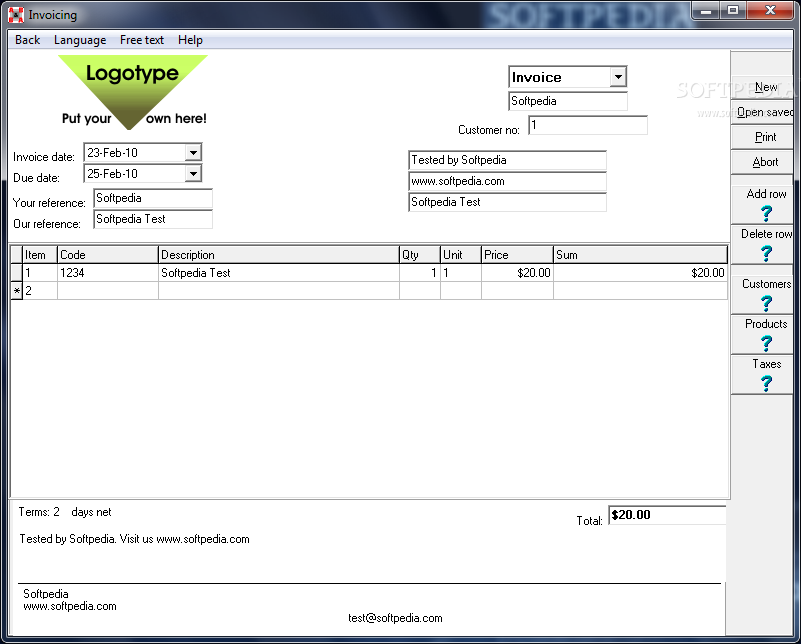The height and width of the screenshot is (644, 801).
Task: Click the Tested by Softpedia address field
Action: [507, 160]
